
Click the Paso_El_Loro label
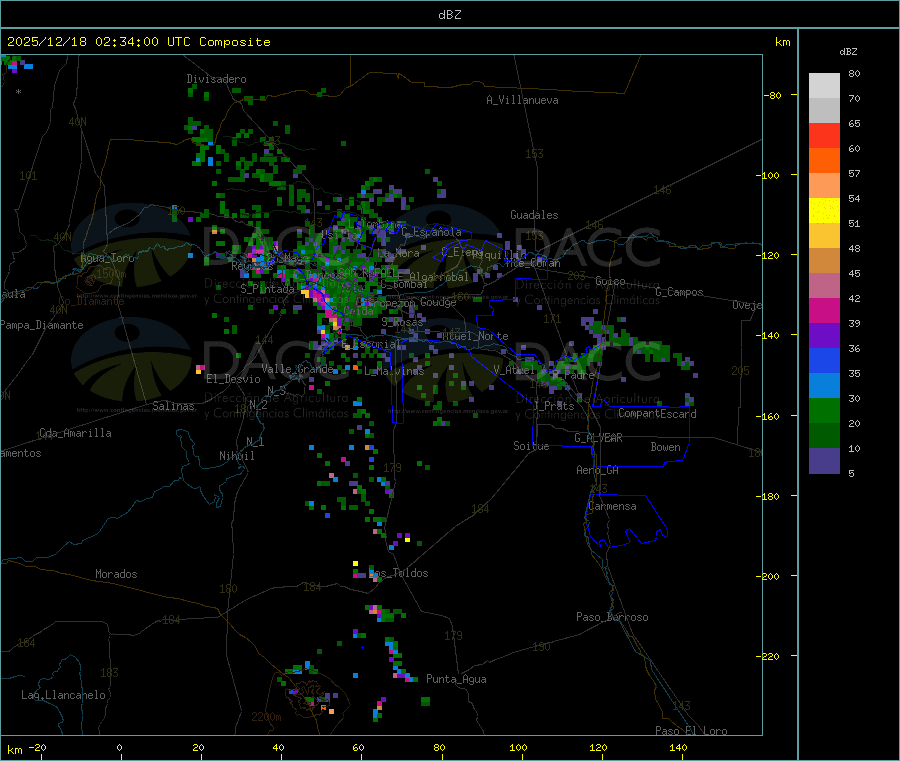click(691, 731)
